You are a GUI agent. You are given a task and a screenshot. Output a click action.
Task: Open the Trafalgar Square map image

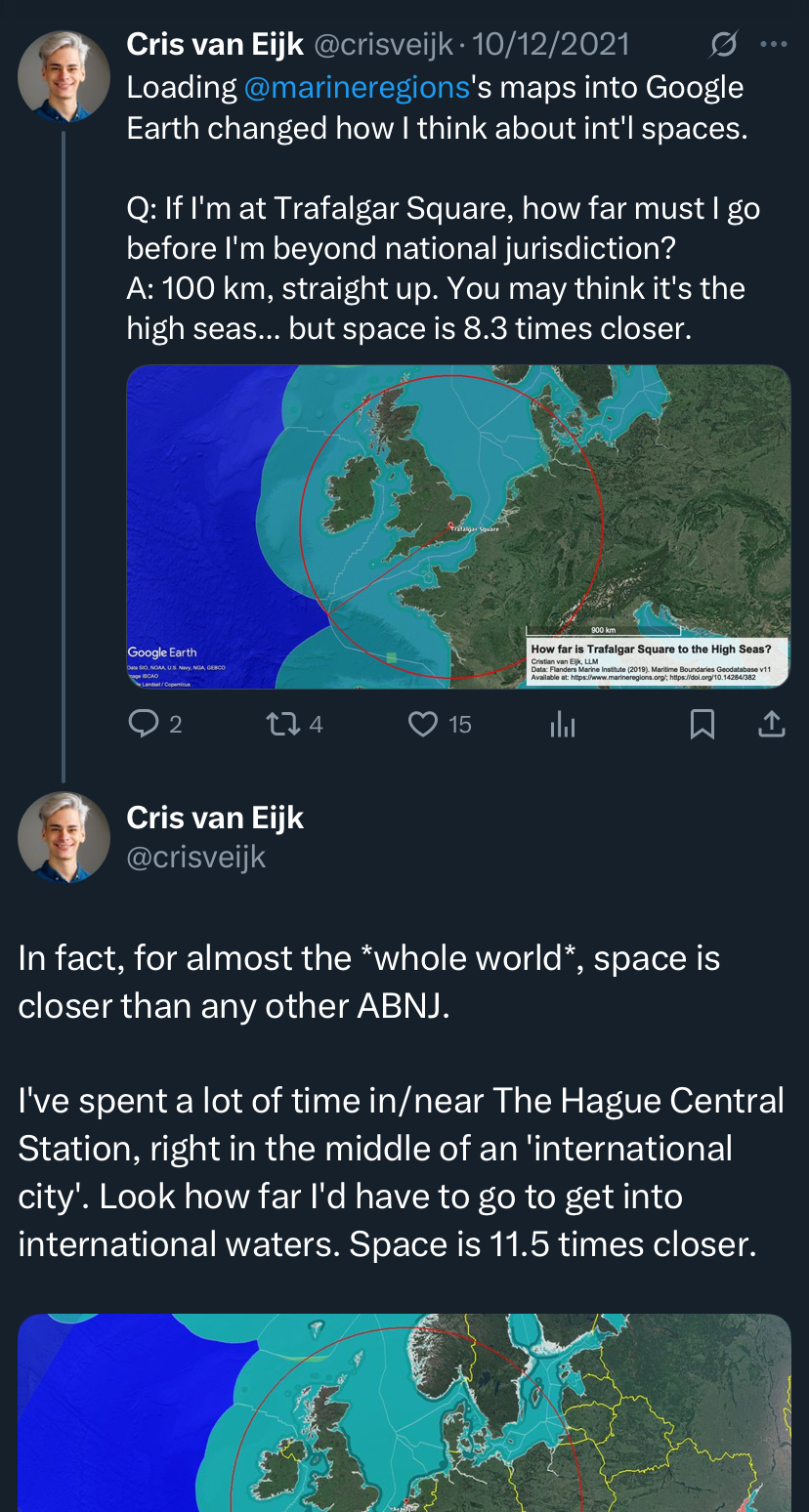click(458, 525)
